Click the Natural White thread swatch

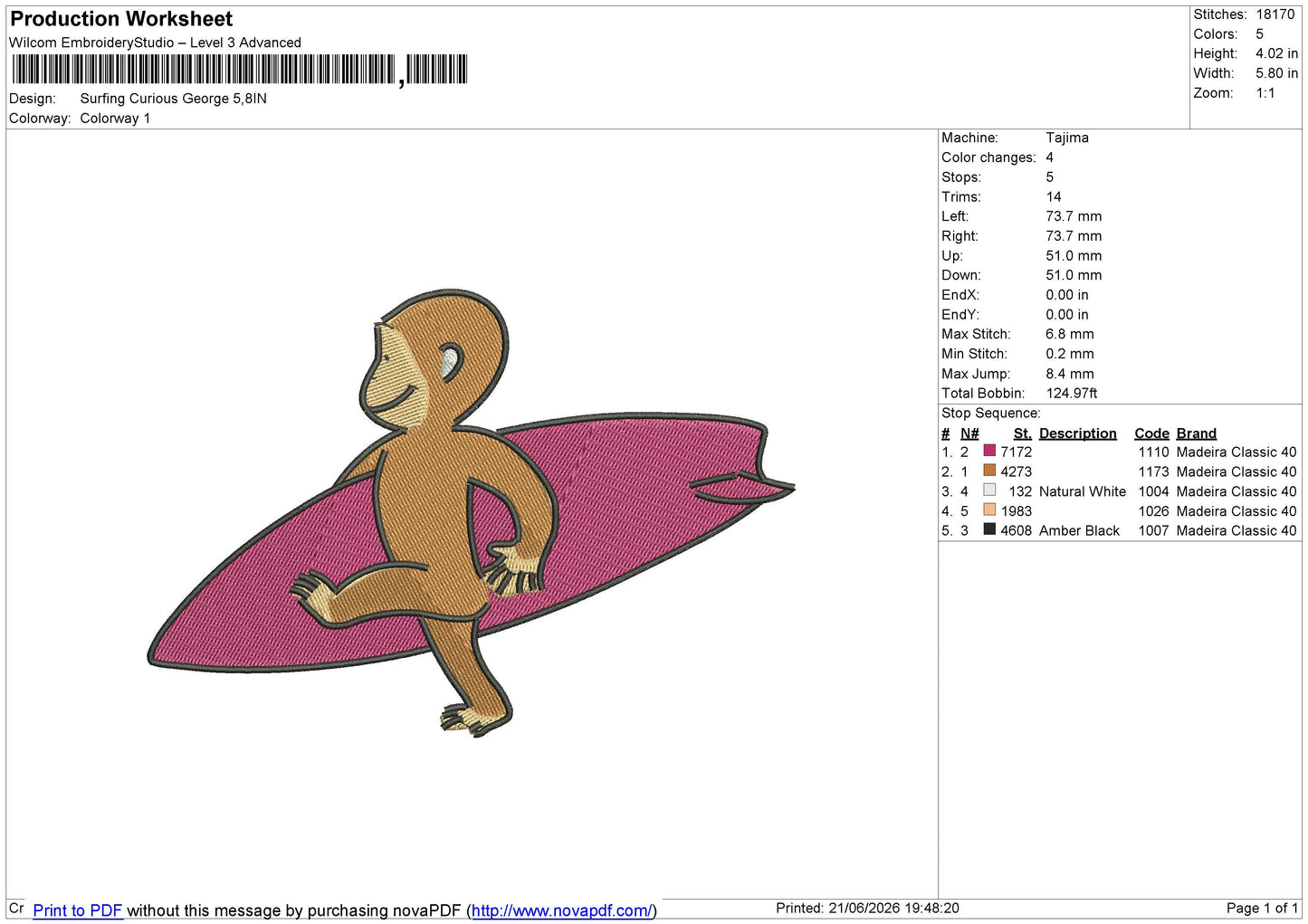pyautogui.click(x=989, y=491)
